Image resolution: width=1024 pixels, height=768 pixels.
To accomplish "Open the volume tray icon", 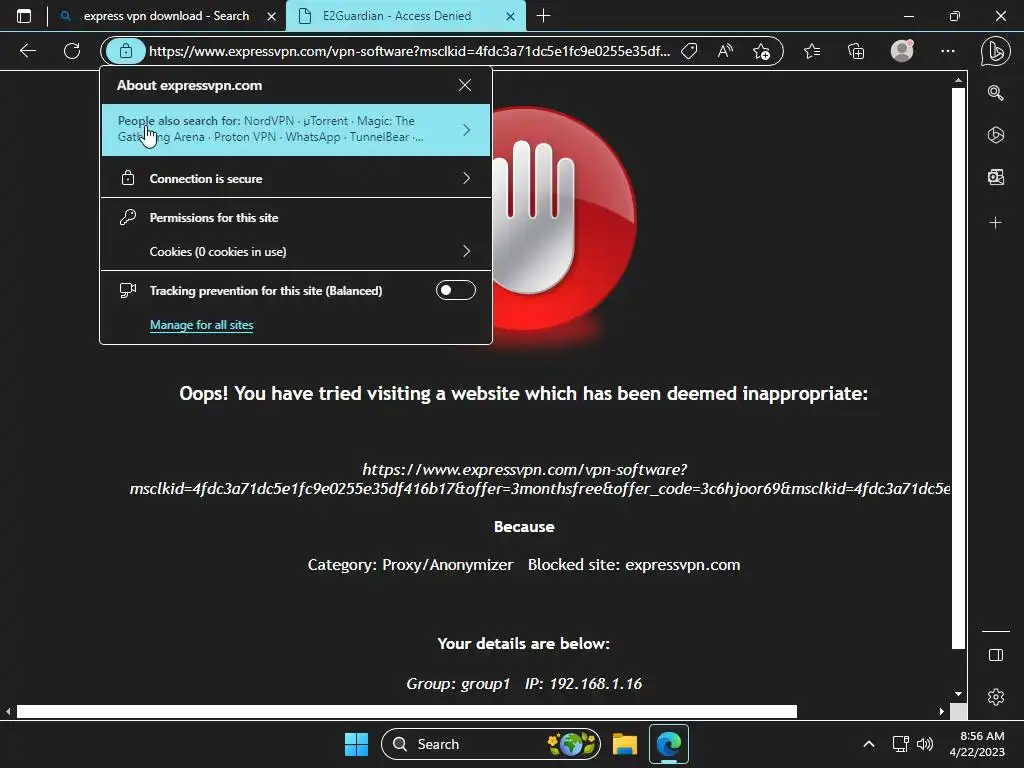I will [x=925, y=744].
